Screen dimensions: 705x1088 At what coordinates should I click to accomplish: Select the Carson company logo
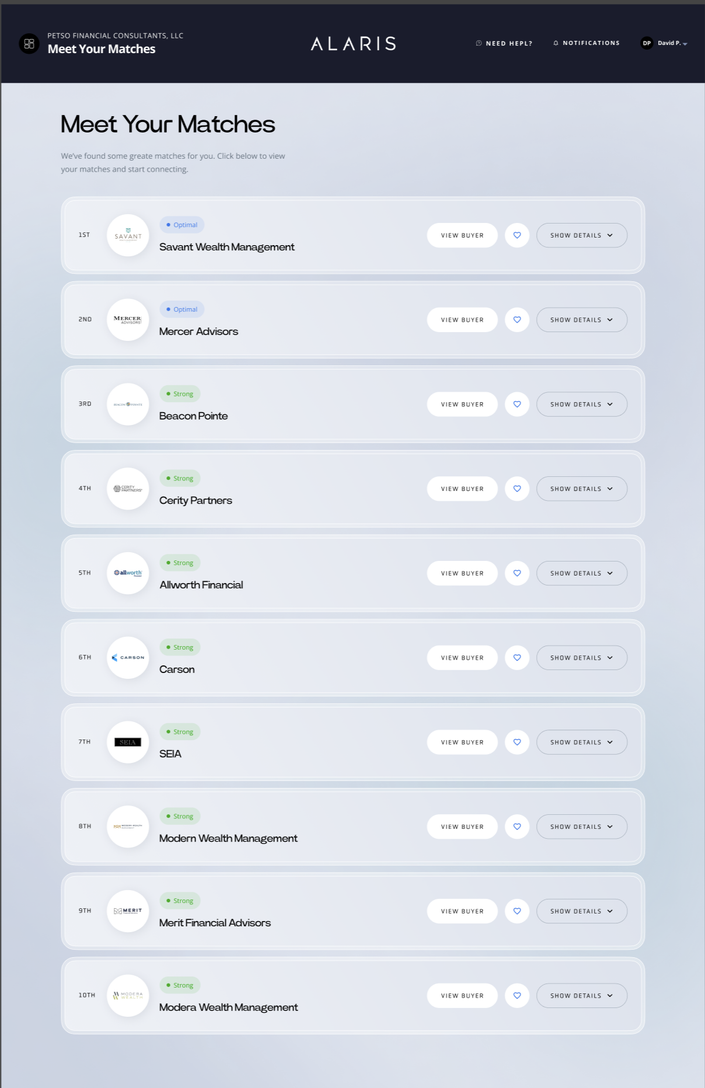click(x=128, y=658)
